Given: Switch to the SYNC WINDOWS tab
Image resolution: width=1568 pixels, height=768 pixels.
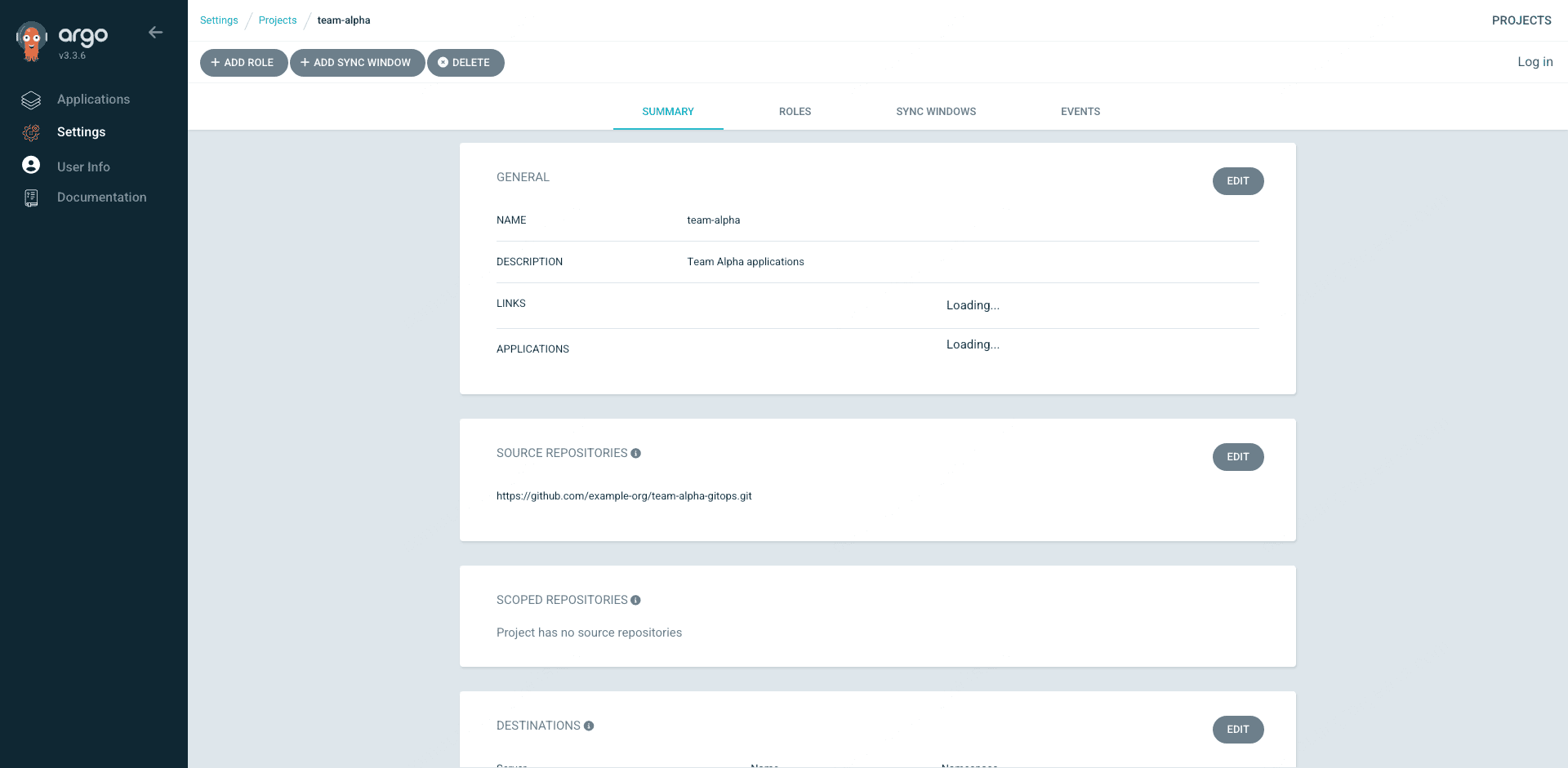Looking at the screenshot, I should click(936, 111).
